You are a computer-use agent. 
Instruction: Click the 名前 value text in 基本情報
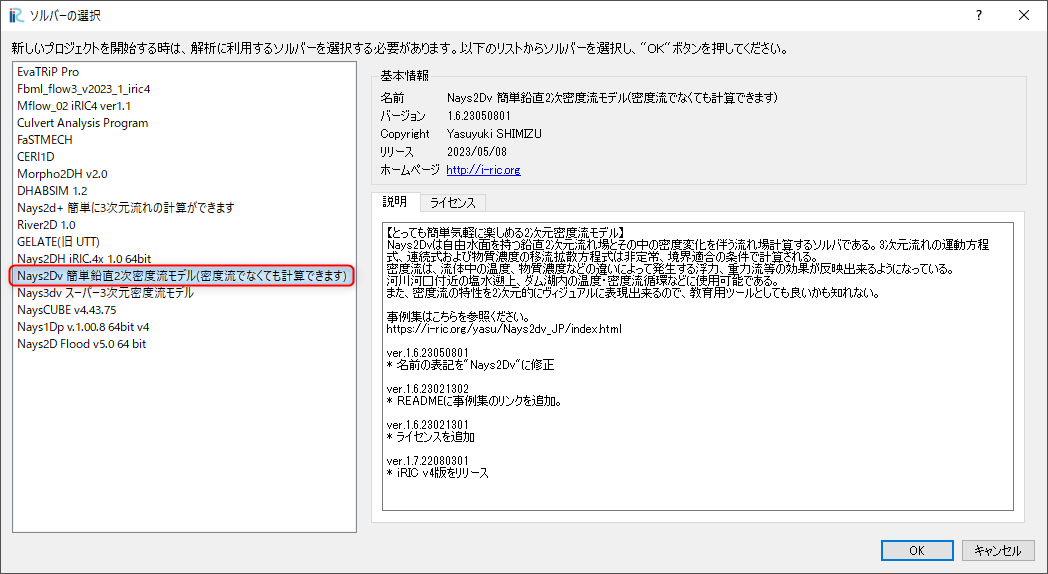pos(612,98)
